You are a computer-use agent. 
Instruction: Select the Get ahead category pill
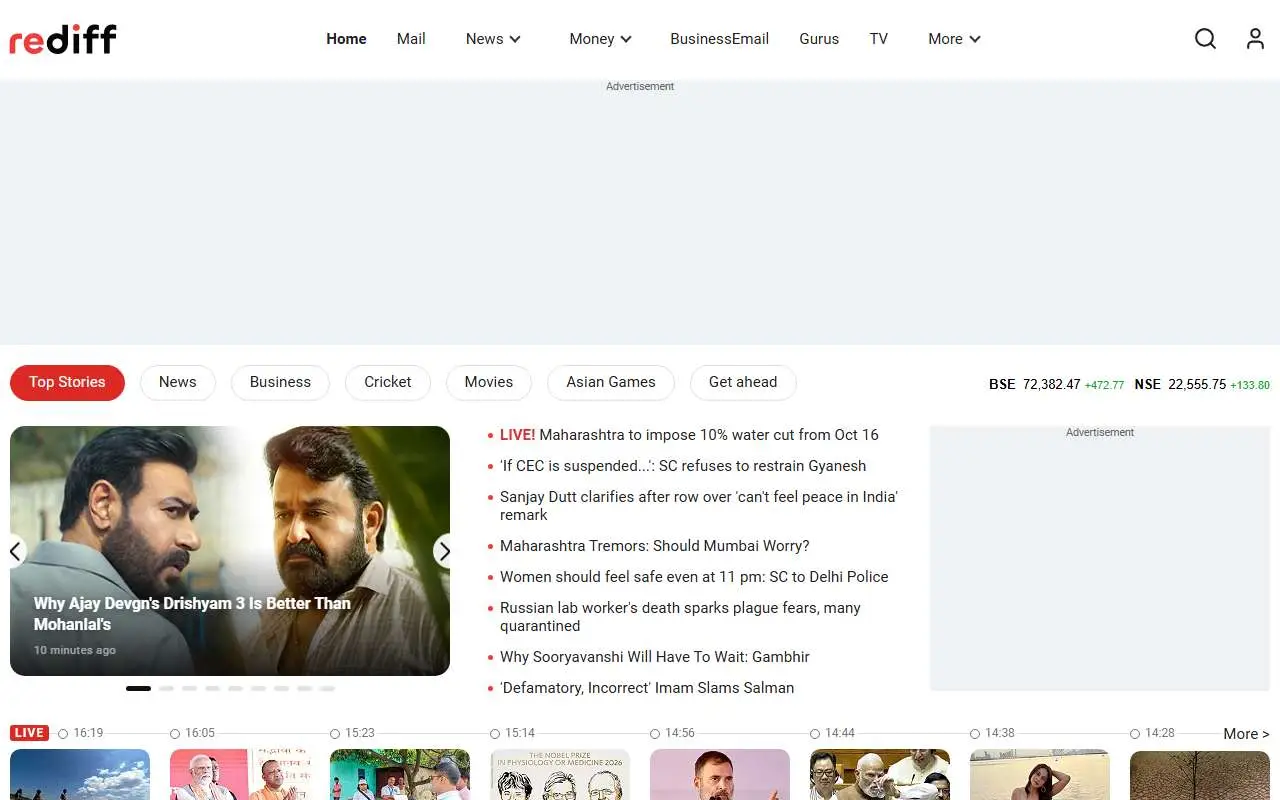point(742,382)
